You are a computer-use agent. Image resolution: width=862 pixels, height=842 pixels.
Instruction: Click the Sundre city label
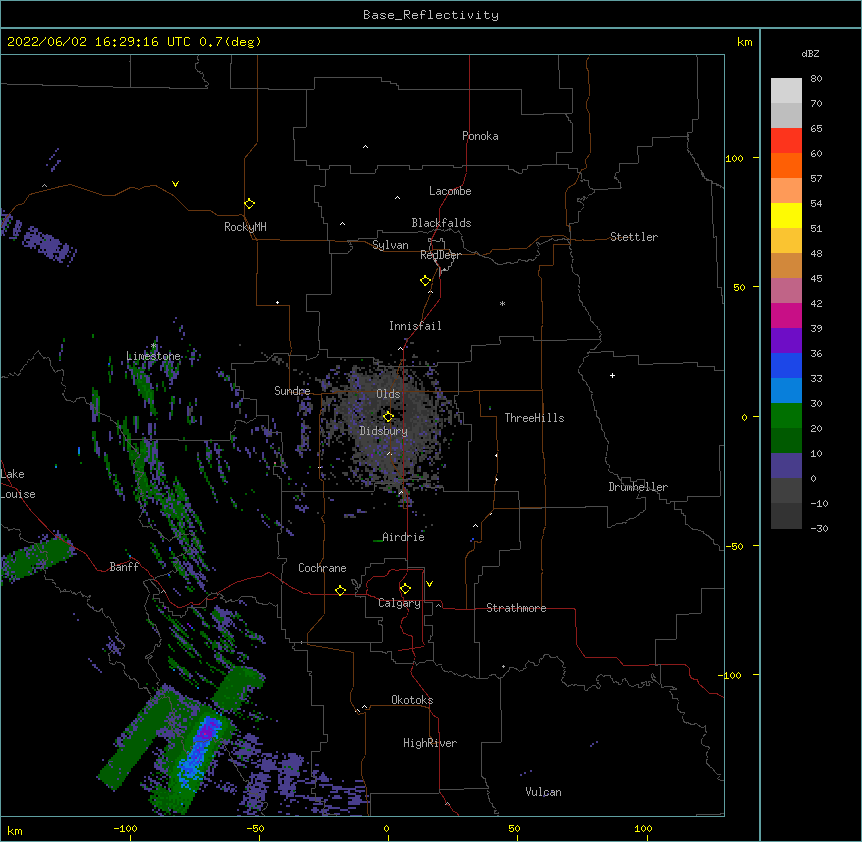pos(292,391)
